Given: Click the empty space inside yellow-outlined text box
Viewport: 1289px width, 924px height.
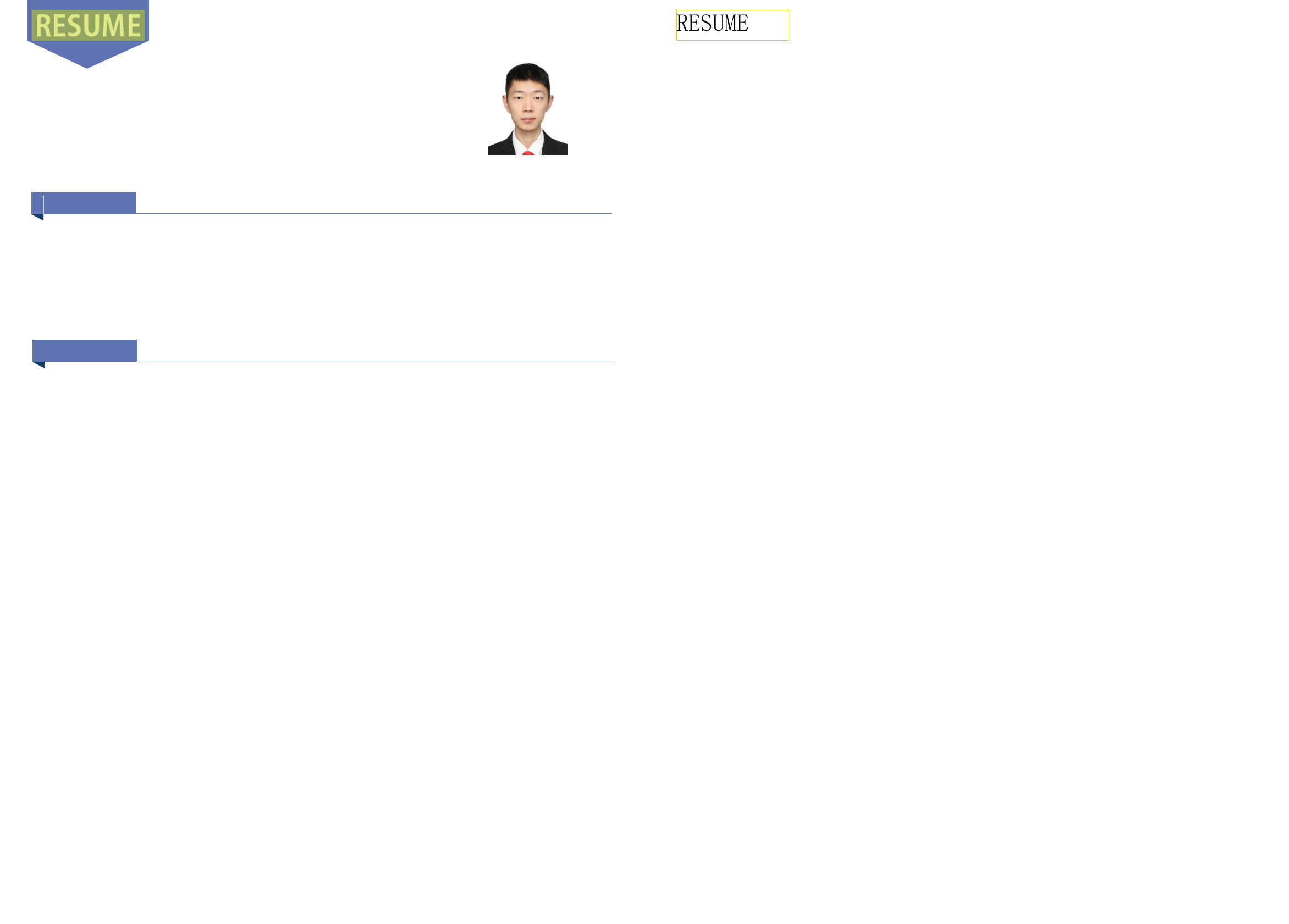Looking at the screenshot, I should pyautogui.click(x=768, y=25).
